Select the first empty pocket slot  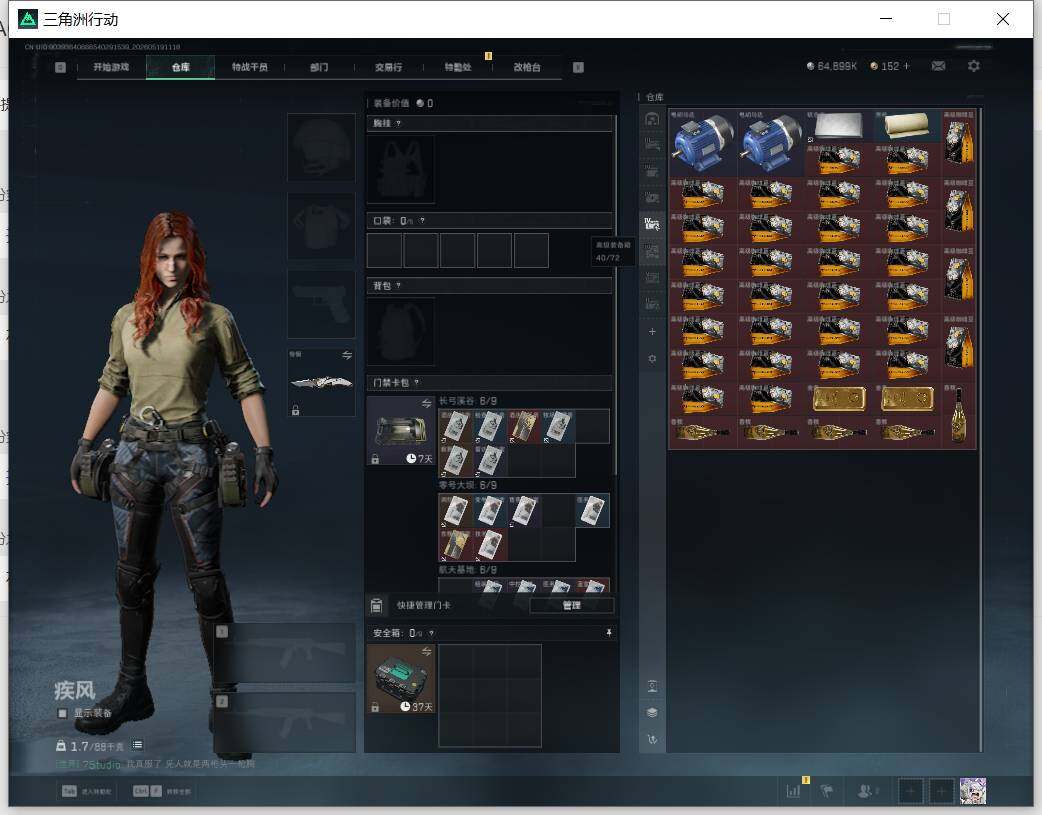coord(384,250)
